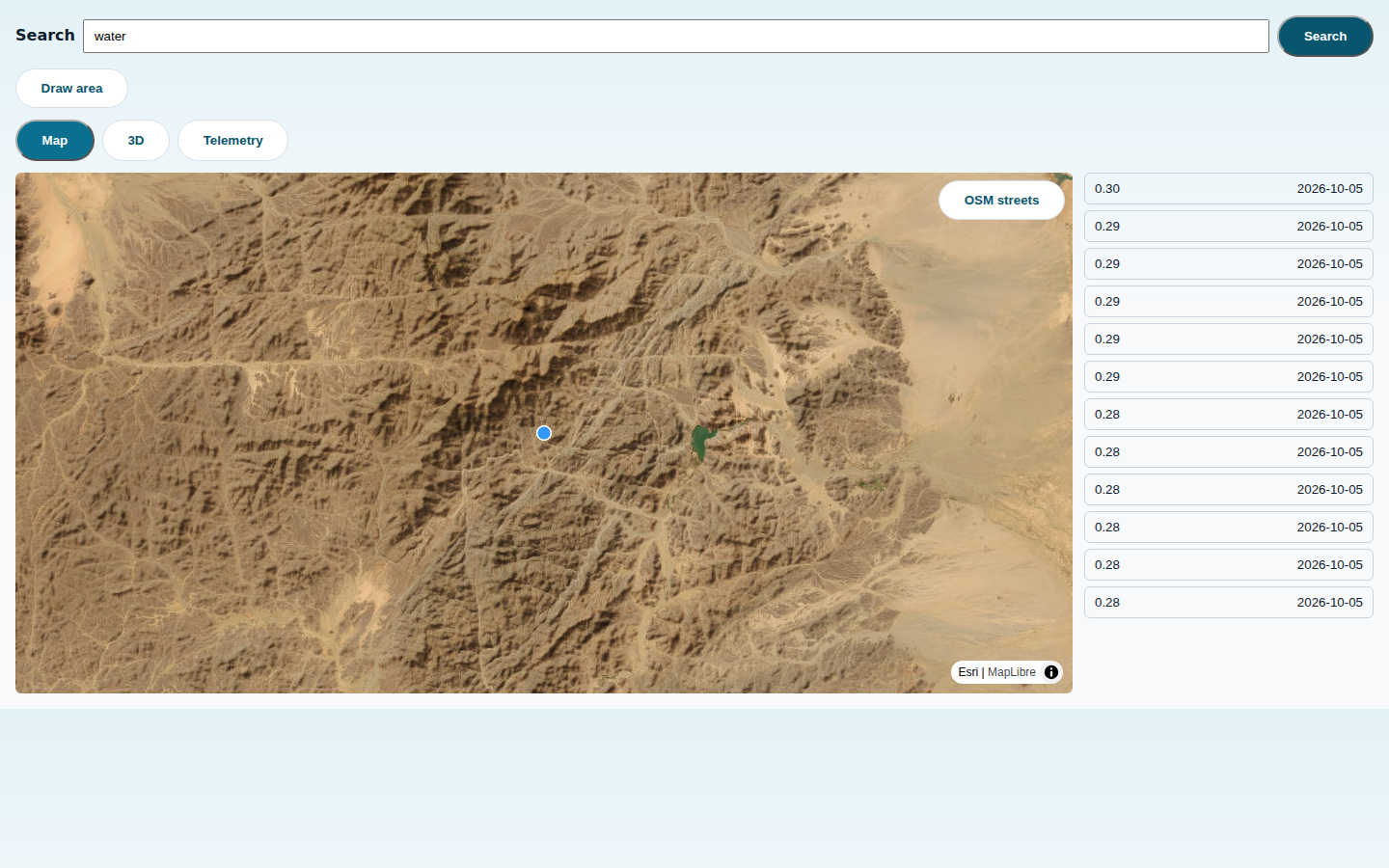Open the 3D view tab

coord(136,141)
